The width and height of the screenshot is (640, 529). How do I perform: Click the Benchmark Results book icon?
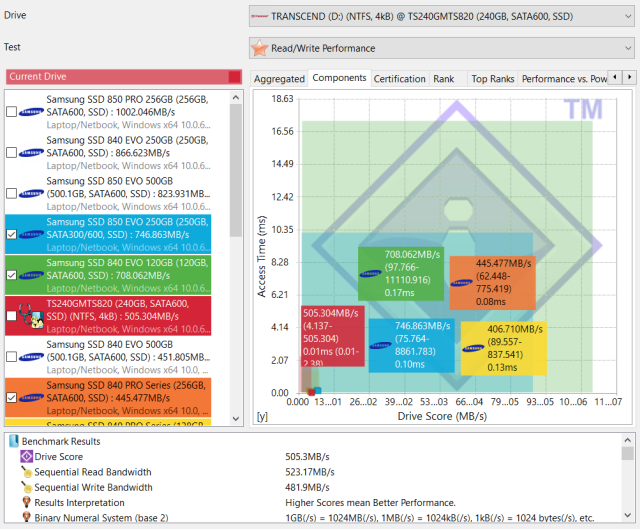pyautogui.click(x=13, y=441)
